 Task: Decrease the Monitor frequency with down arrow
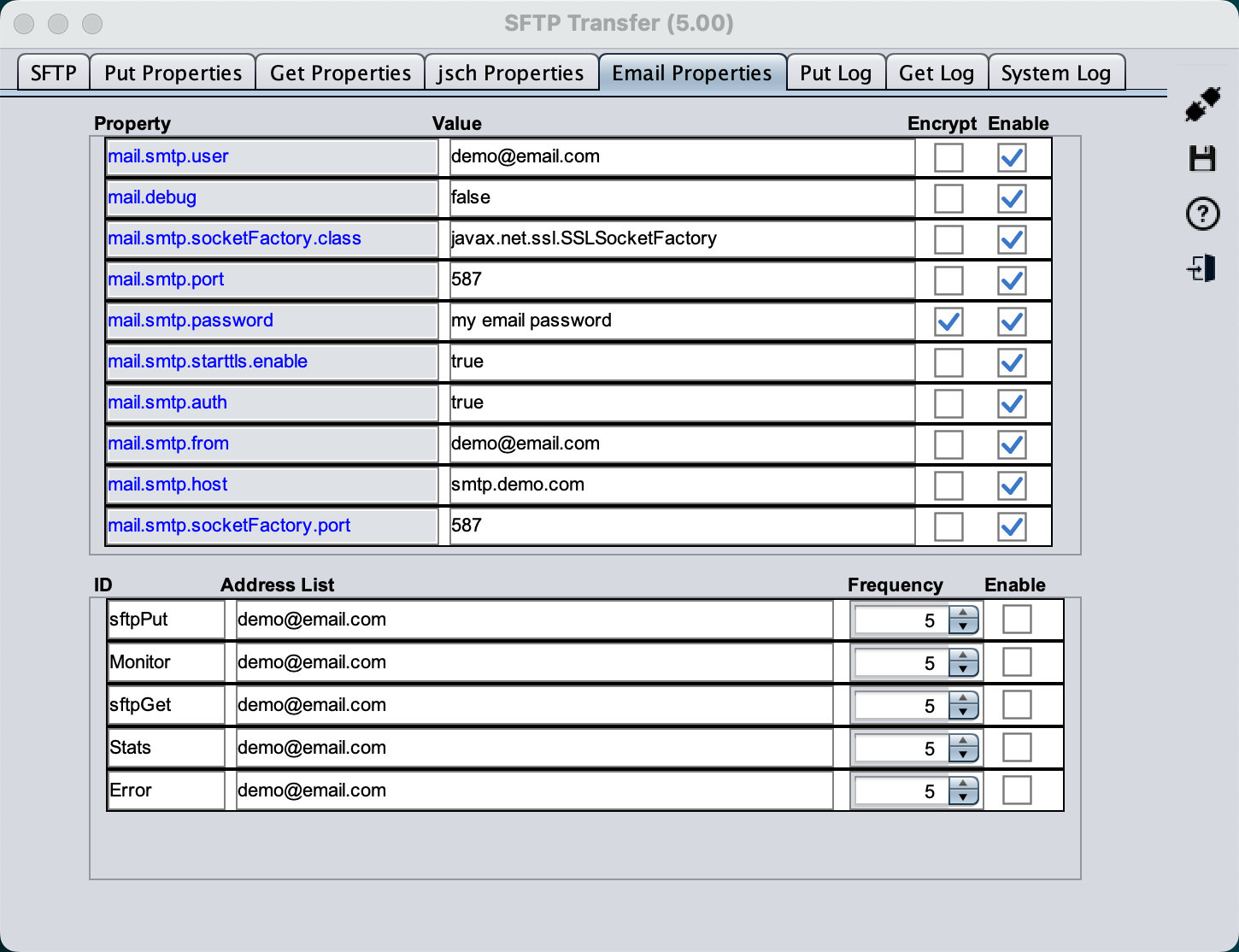963,669
